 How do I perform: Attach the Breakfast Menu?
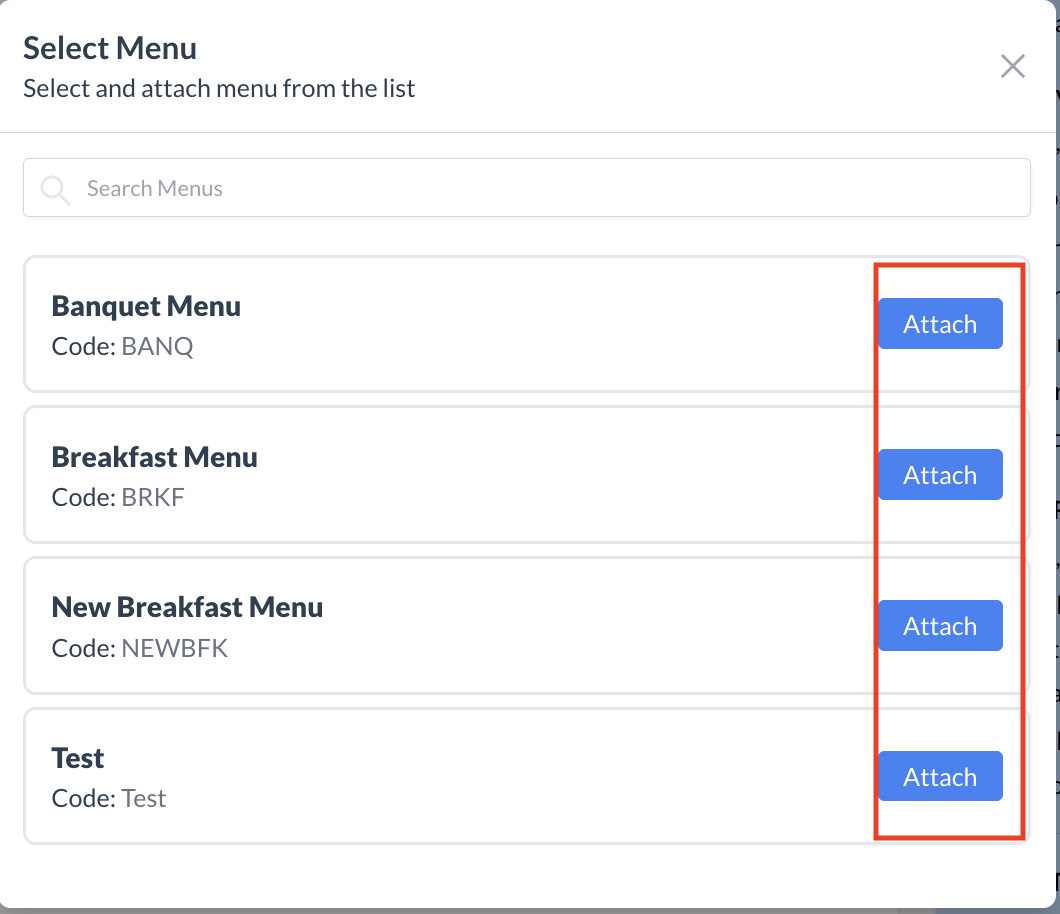(940, 475)
